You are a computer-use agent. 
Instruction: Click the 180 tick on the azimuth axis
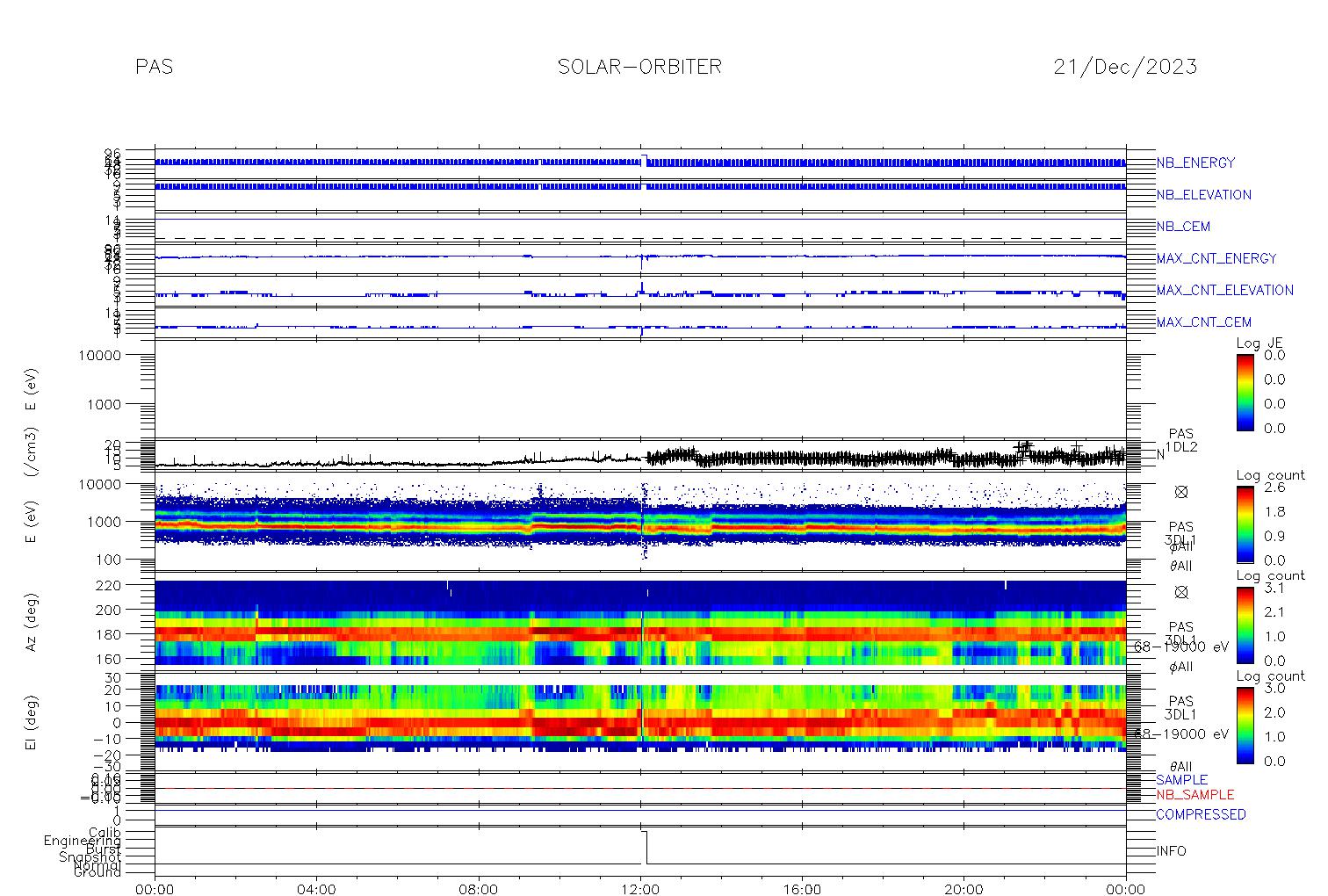[134, 634]
